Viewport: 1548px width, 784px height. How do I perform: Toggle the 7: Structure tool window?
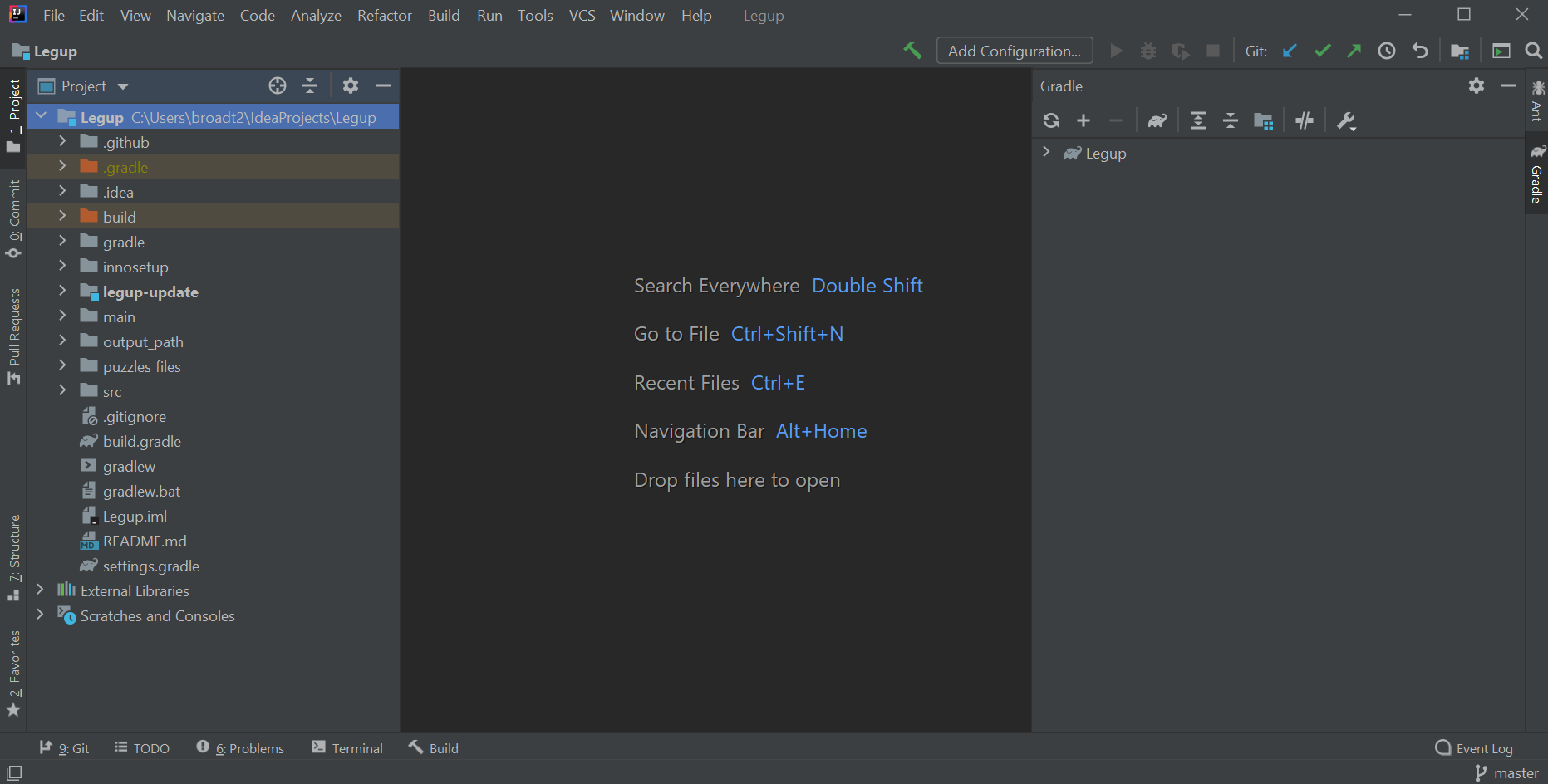tap(14, 557)
